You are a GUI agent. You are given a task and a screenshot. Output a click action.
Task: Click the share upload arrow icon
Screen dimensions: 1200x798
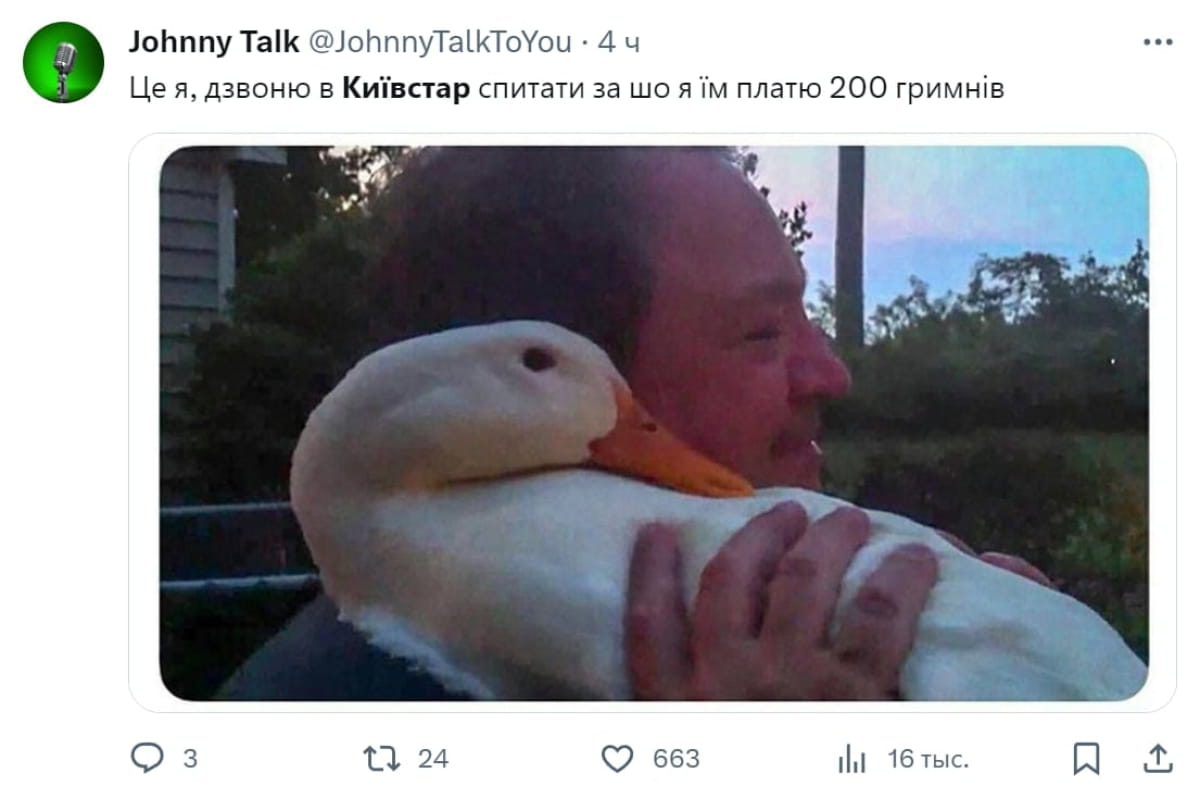[x=1157, y=758]
